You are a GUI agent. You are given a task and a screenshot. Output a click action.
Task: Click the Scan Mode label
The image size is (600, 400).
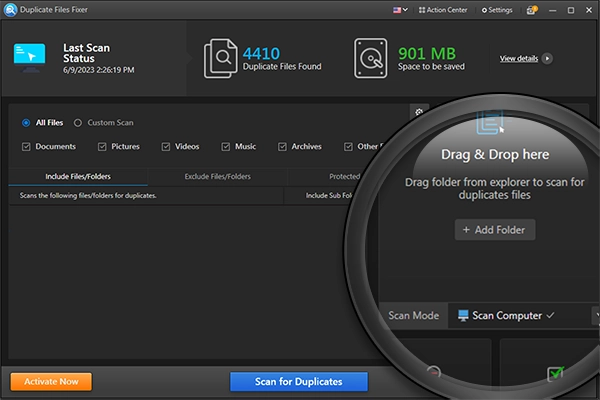414,315
